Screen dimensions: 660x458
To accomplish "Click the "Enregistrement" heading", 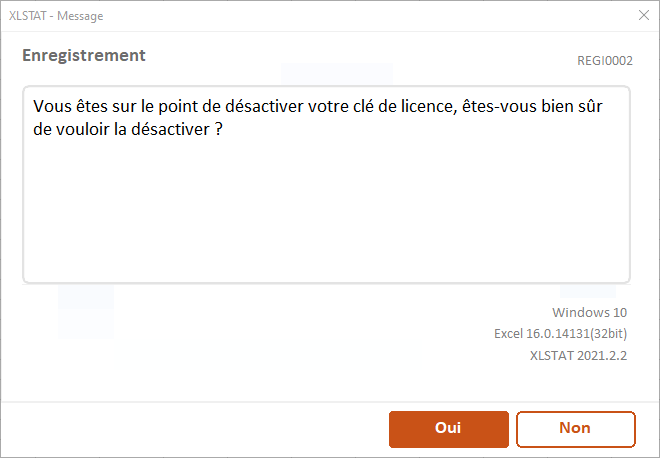I will [x=84, y=56].
